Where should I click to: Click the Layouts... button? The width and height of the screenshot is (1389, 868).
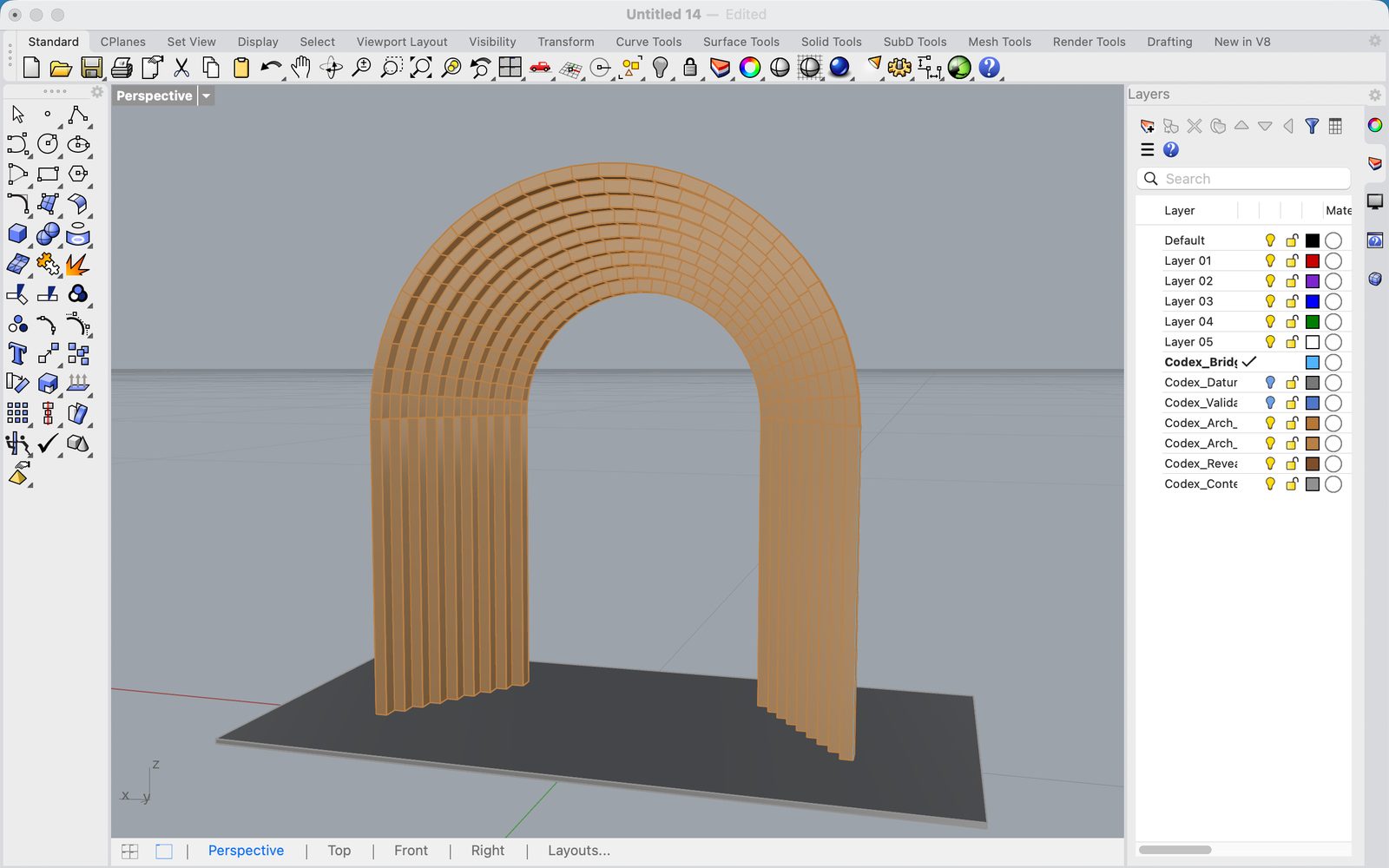(579, 851)
